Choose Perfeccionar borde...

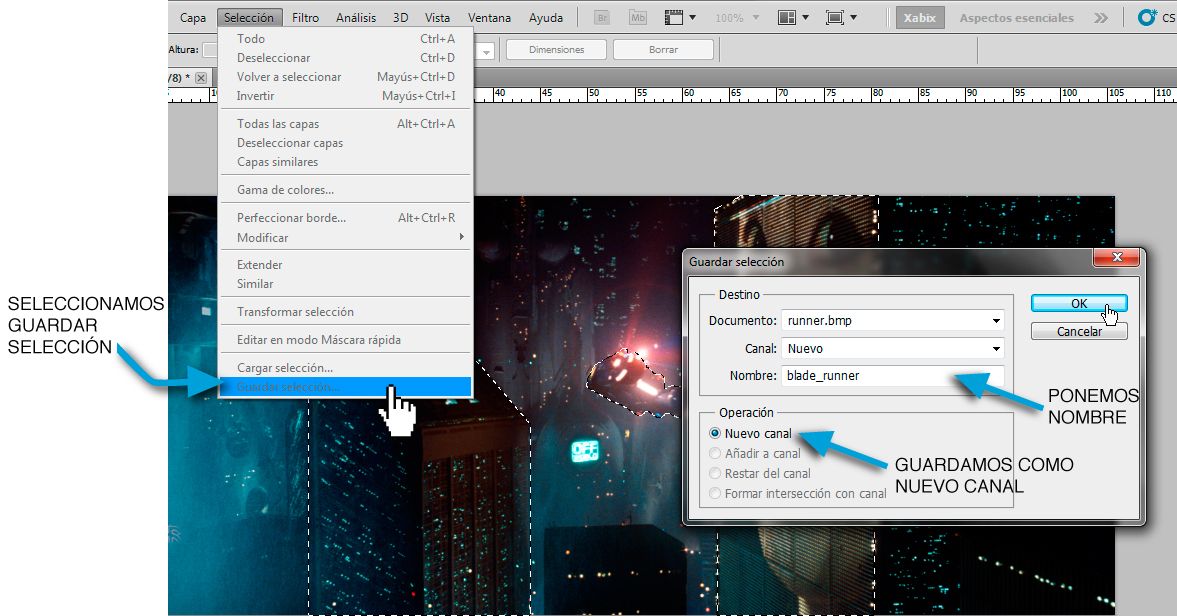click(x=345, y=218)
